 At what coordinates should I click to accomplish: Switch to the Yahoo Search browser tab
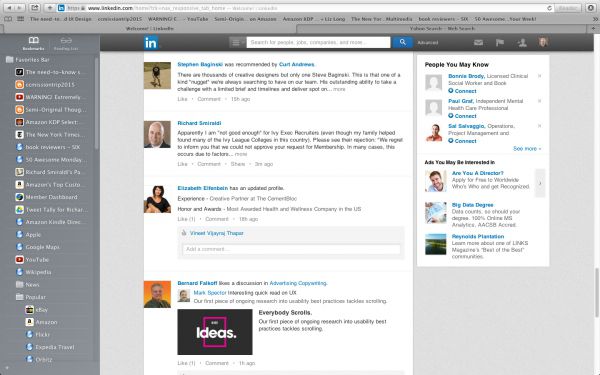point(442,29)
